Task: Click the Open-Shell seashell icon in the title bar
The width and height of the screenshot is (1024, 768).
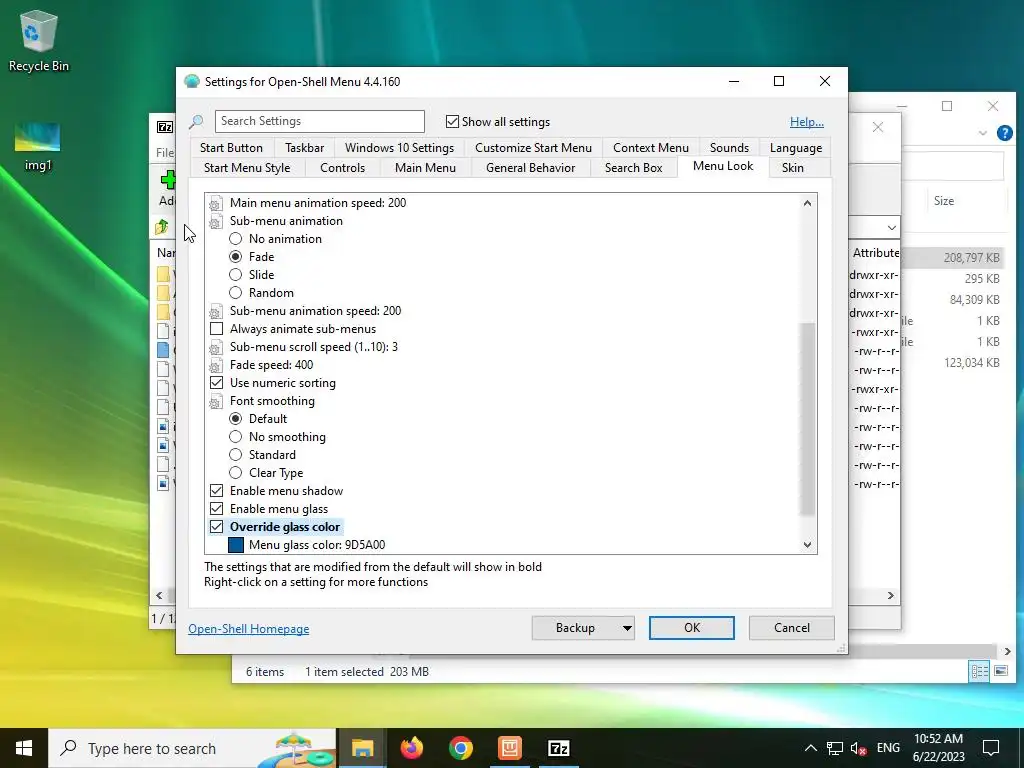Action: pyautogui.click(x=192, y=82)
